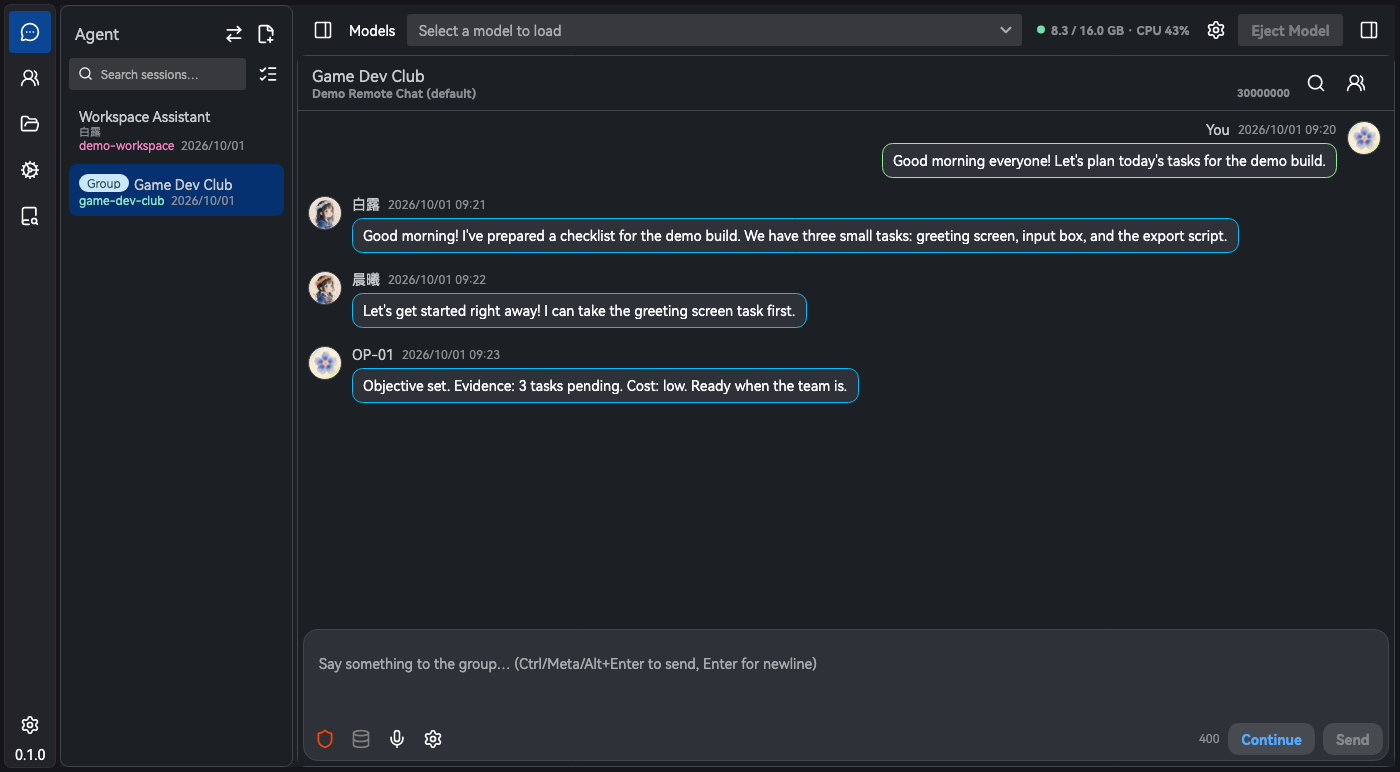Focus the Search sessions input field
The image size is (1400, 772).
click(157, 74)
